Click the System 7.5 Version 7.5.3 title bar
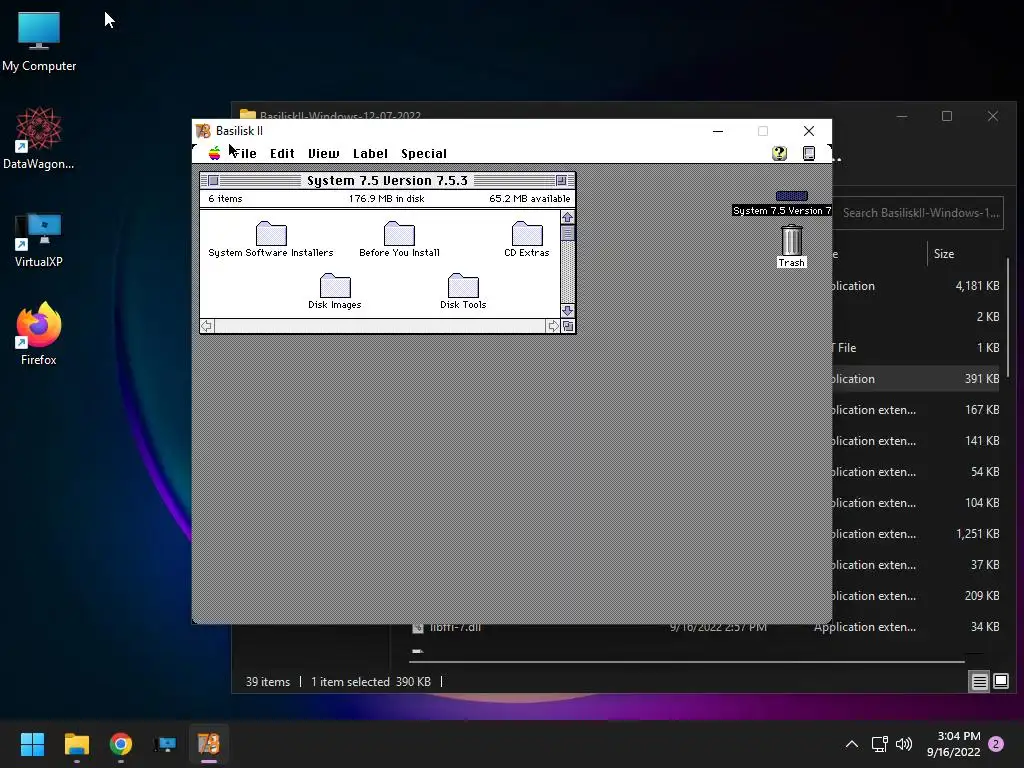 point(387,180)
